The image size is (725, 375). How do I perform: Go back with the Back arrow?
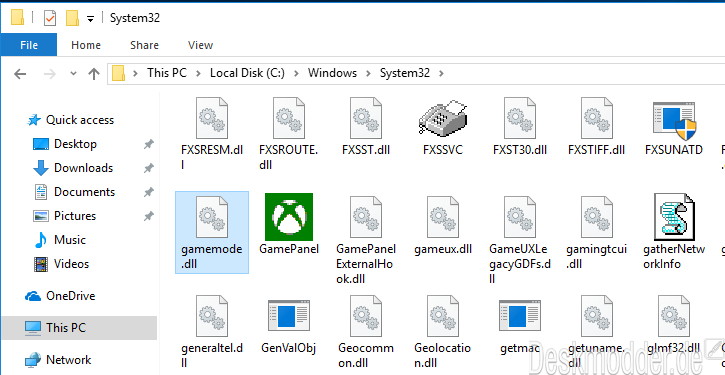pos(20,74)
